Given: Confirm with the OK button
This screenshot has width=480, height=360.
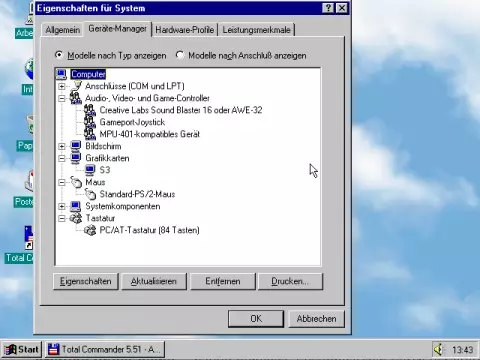Looking at the screenshot, I should point(256,319).
